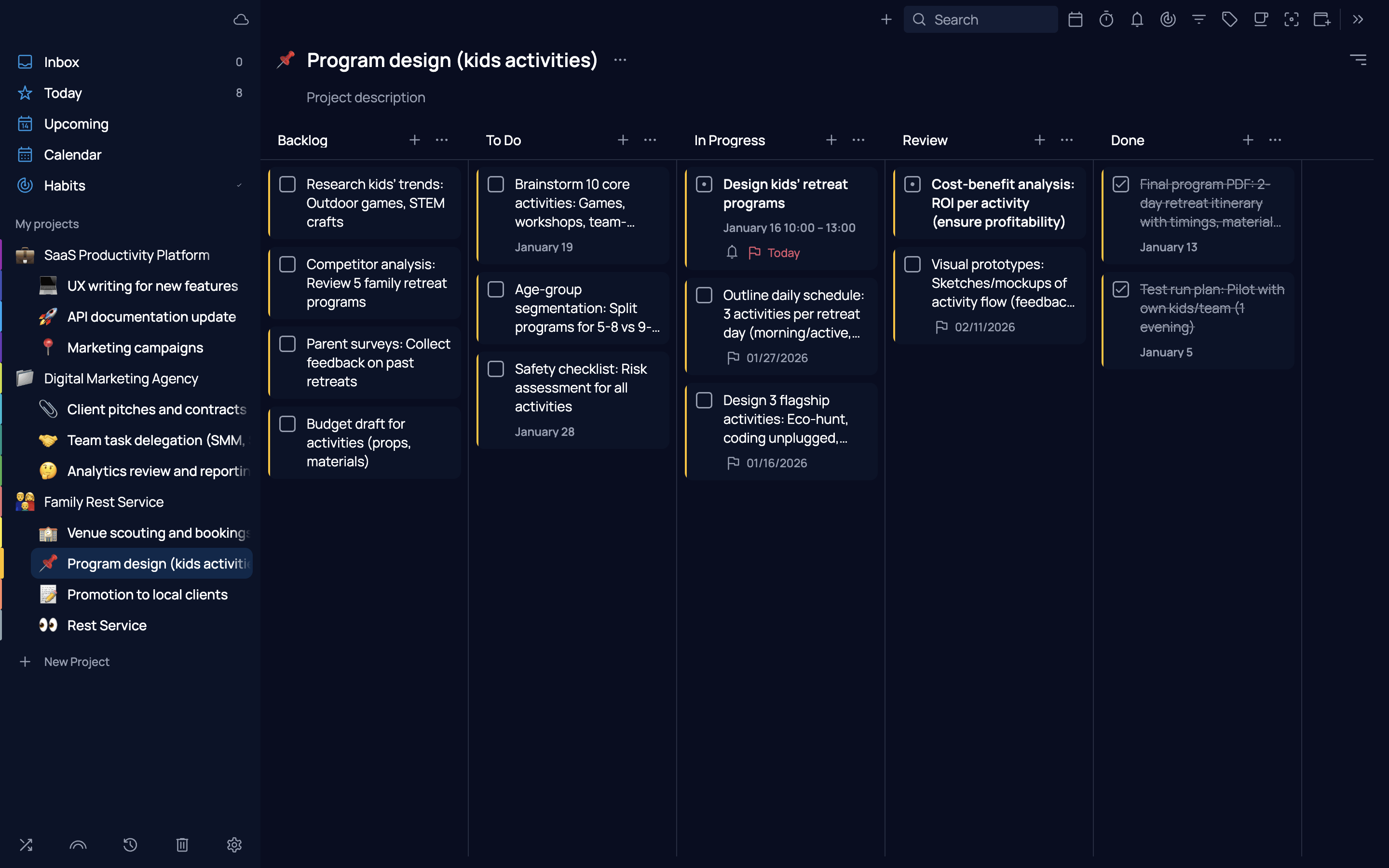Open the Today view in sidebar
Image resolution: width=1389 pixels, height=868 pixels.
(x=63, y=93)
